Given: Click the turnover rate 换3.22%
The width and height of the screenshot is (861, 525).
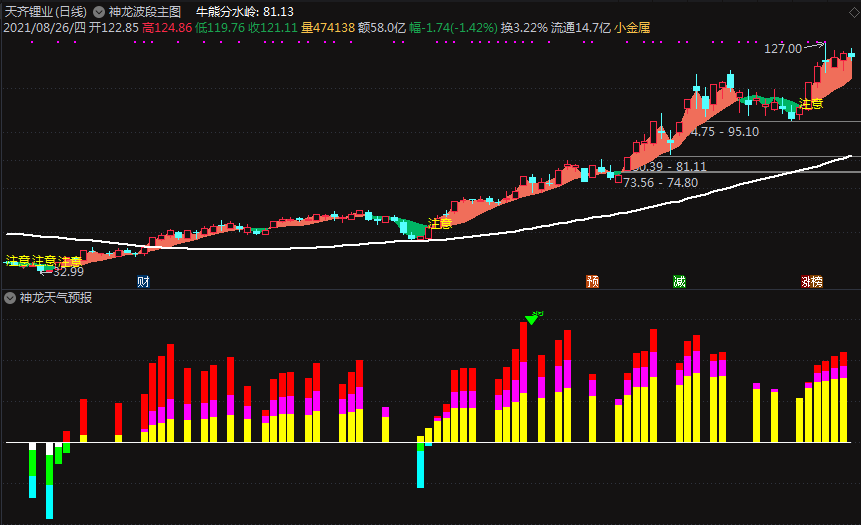Looking at the screenshot, I should tap(524, 27).
